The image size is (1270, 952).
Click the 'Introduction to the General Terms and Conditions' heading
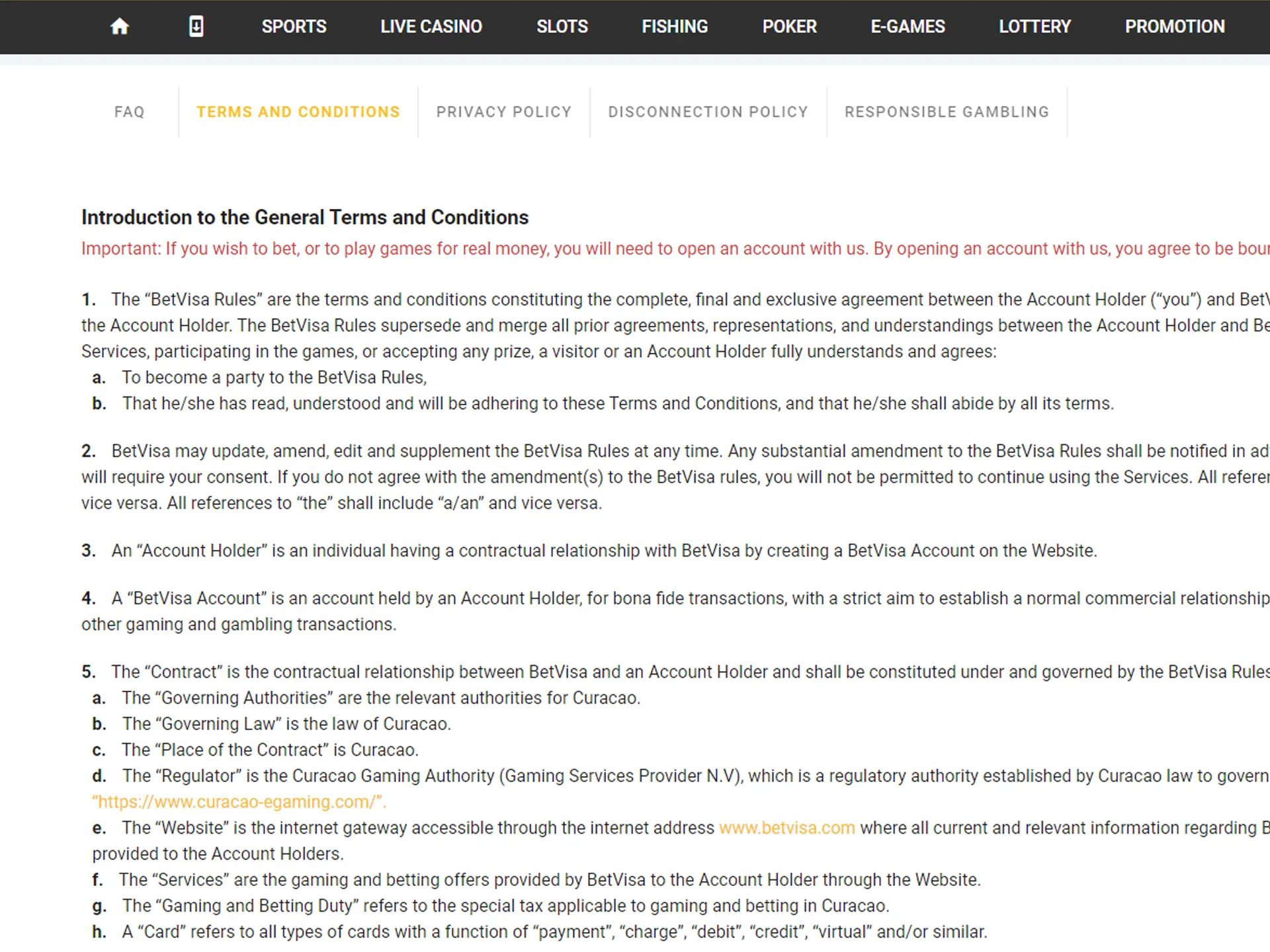pos(305,218)
